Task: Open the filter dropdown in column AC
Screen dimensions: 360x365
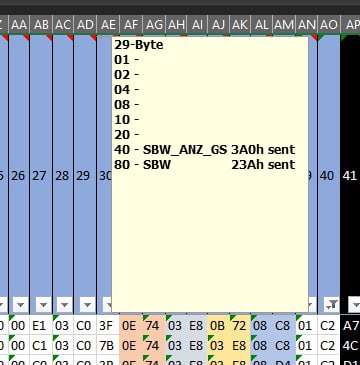Action: pyautogui.click(x=65, y=305)
